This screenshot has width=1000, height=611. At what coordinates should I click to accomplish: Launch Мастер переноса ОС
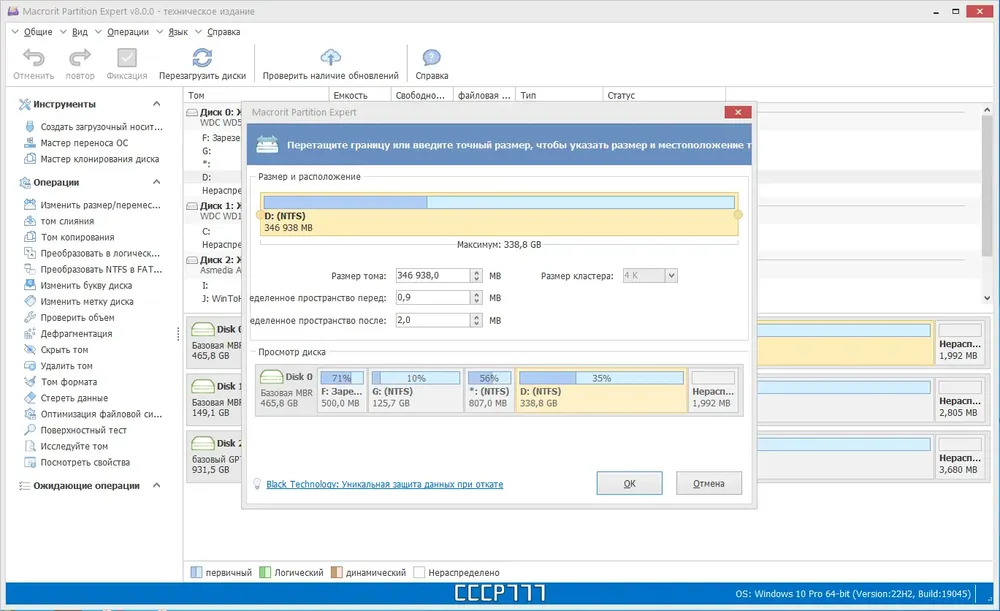click(x=77, y=143)
